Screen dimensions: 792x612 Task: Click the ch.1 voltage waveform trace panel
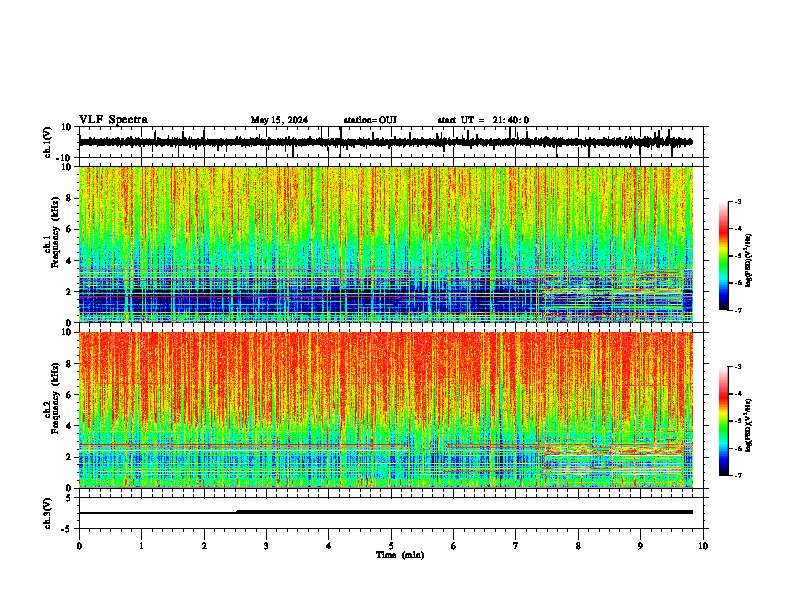[393, 142]
